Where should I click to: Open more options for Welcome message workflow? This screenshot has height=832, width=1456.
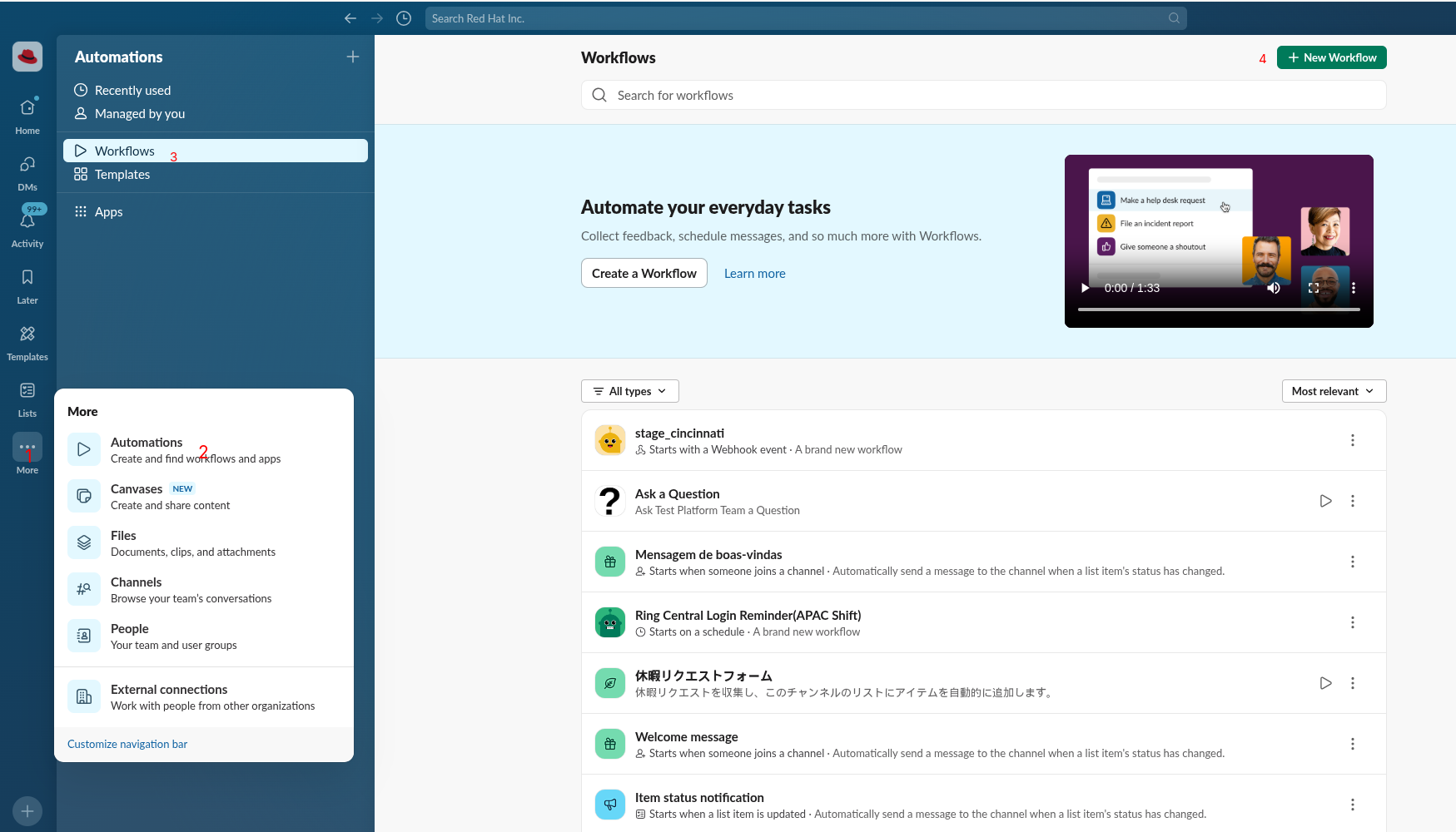point(1353,744)
